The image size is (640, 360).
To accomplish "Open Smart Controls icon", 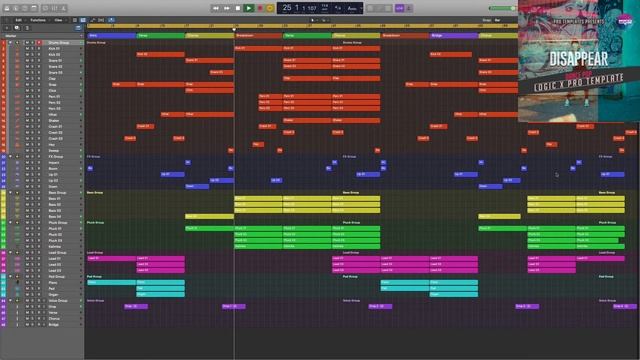I will point(45,8).
